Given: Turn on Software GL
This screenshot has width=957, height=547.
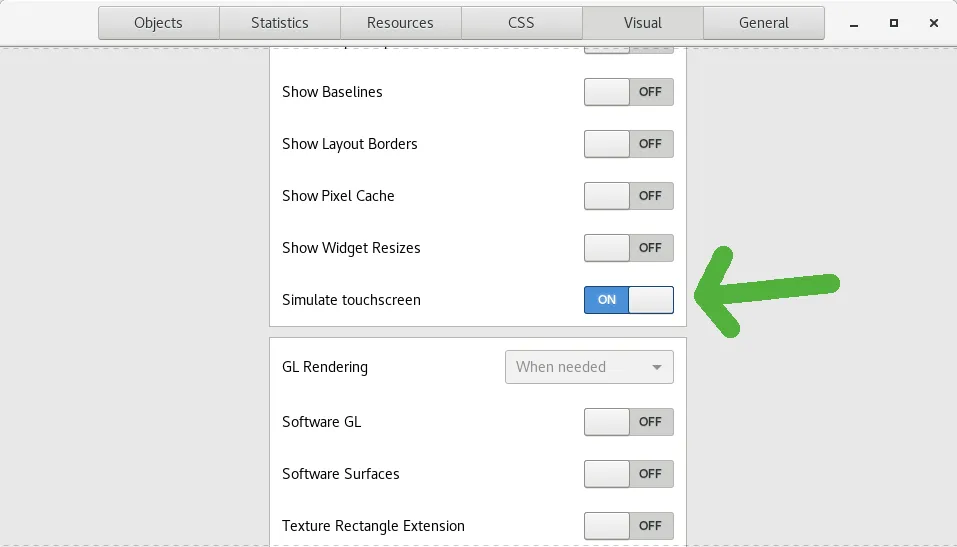Looking at the screenshot, I should point(628,422).
